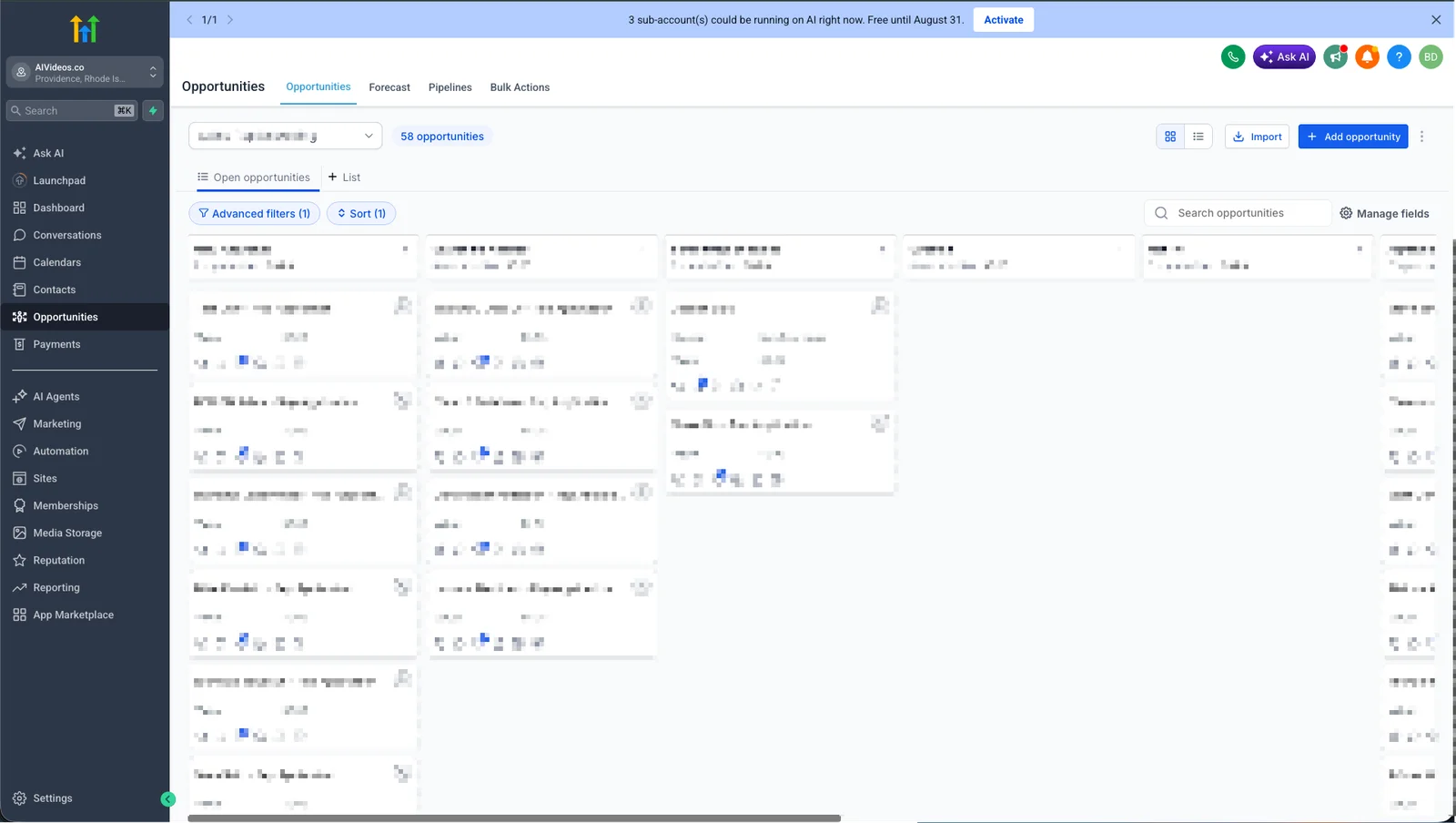Switch to list view
1456x823 pixels.
coord(1198,137)
